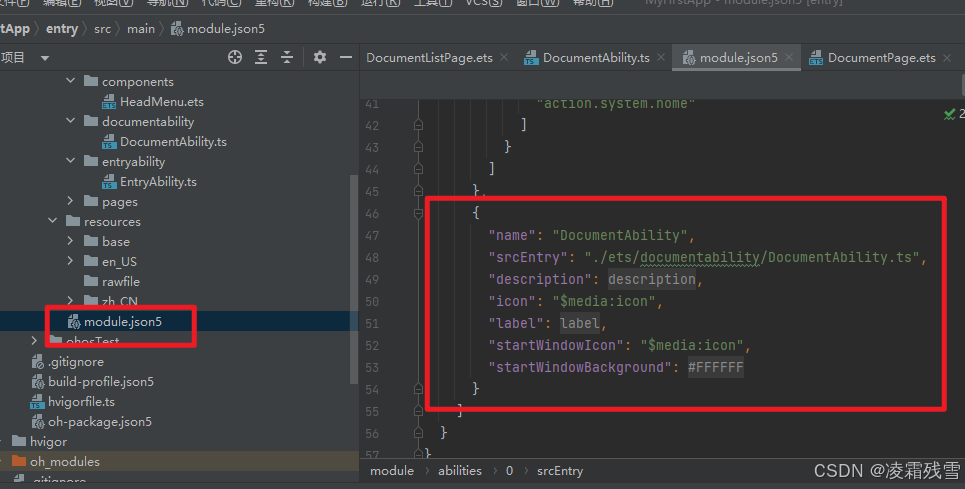This screenshot has width=965, height=489.
Task: Toggle code fold marker at line 46
Action: point(418,213)
